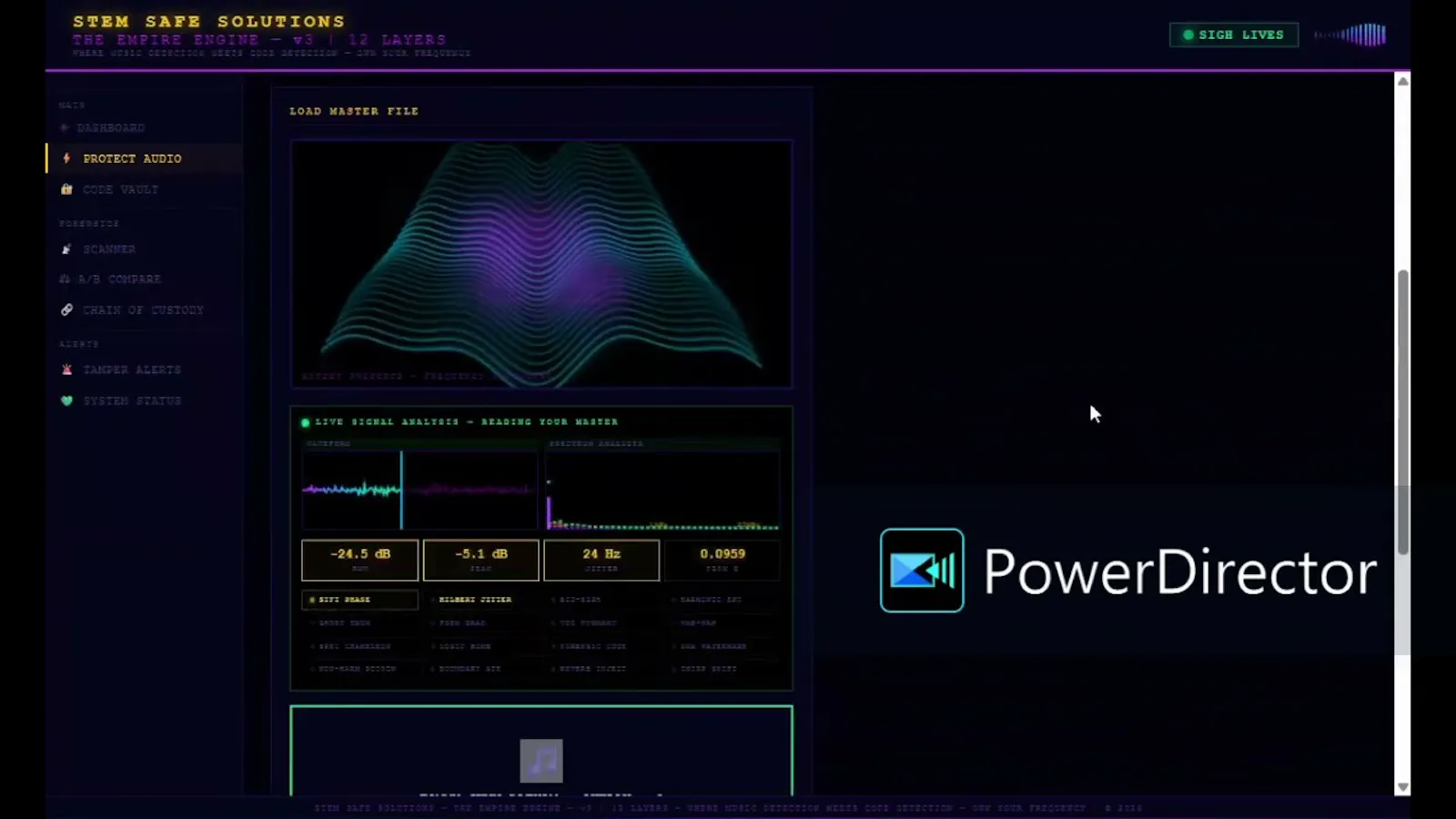The height and width of the screenshot is (819, 1456).
Task: Click the Live Signal Analysis heading
Action: click(467, 422)
